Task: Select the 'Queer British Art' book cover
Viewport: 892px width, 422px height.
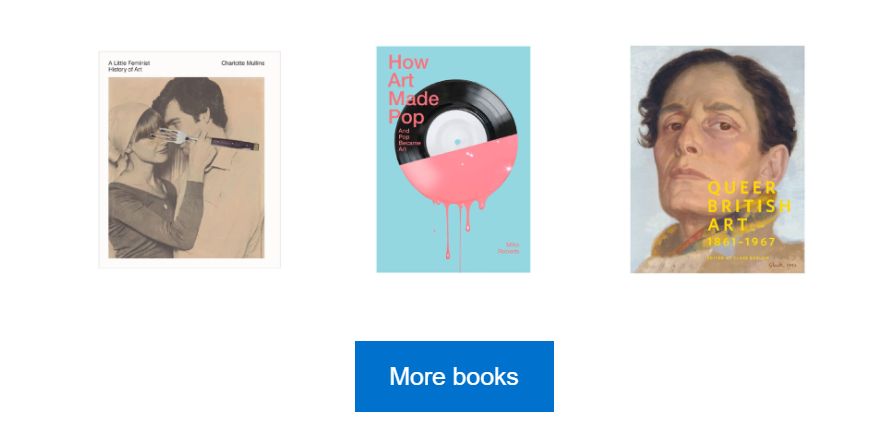Action: coord(717,159)
